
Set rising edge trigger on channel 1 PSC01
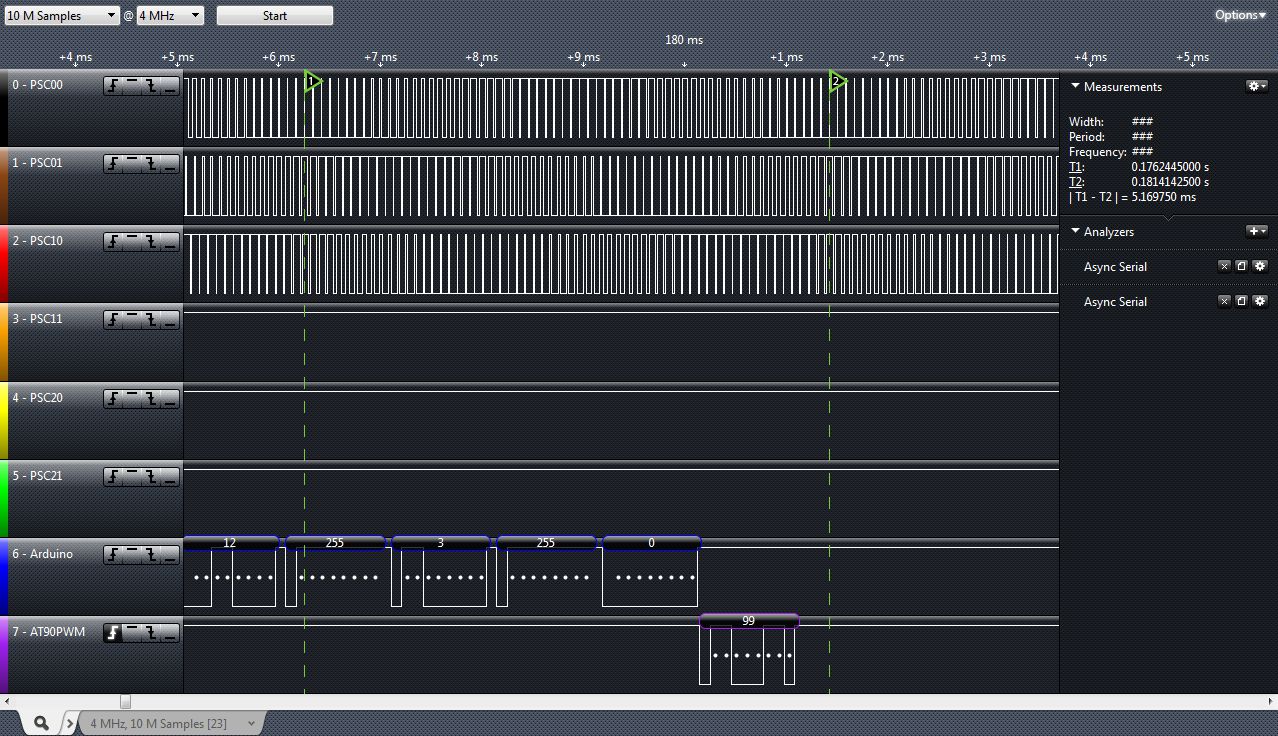click(x=113, y=164)
